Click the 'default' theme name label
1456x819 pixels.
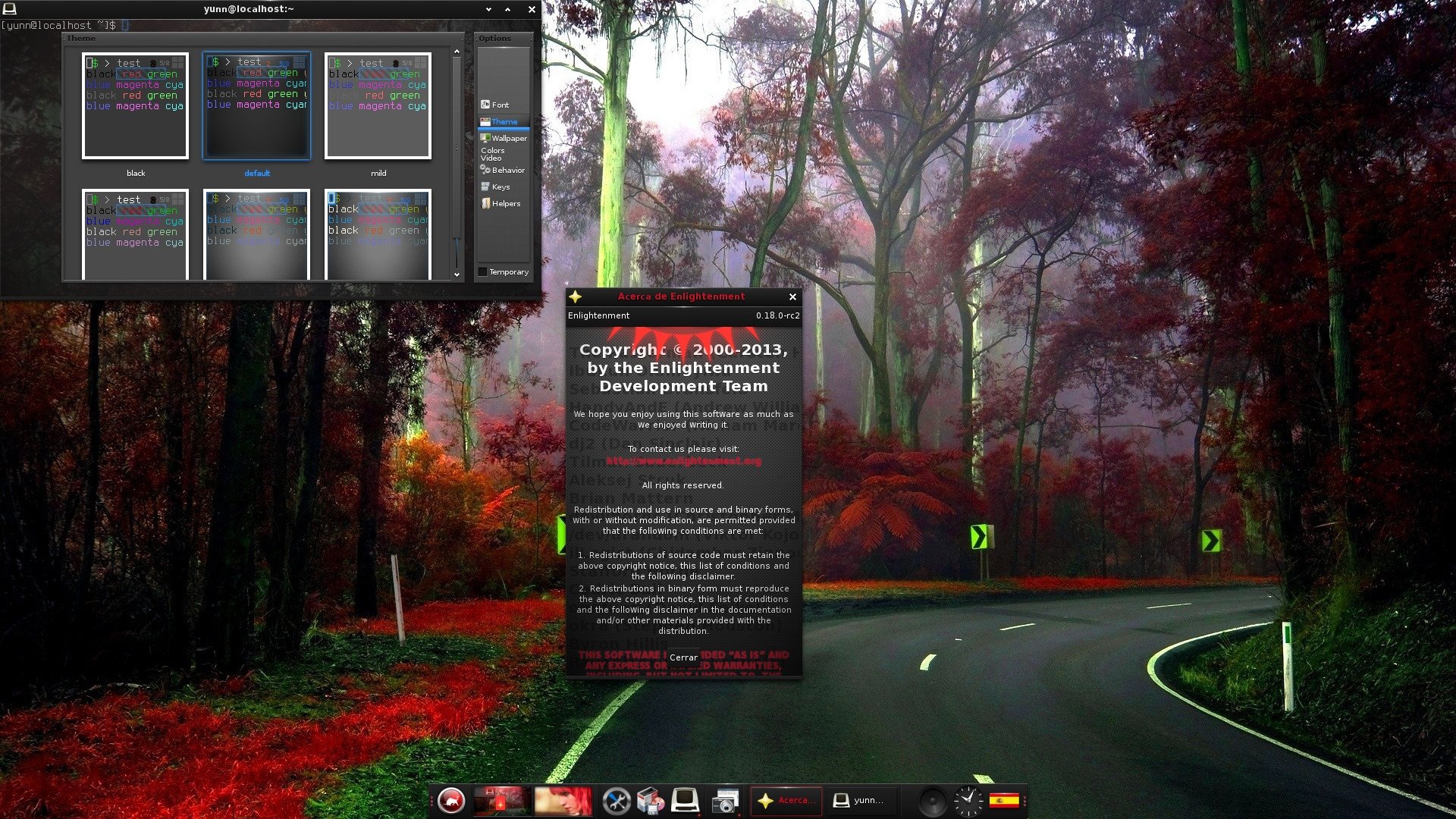point(257,173)
